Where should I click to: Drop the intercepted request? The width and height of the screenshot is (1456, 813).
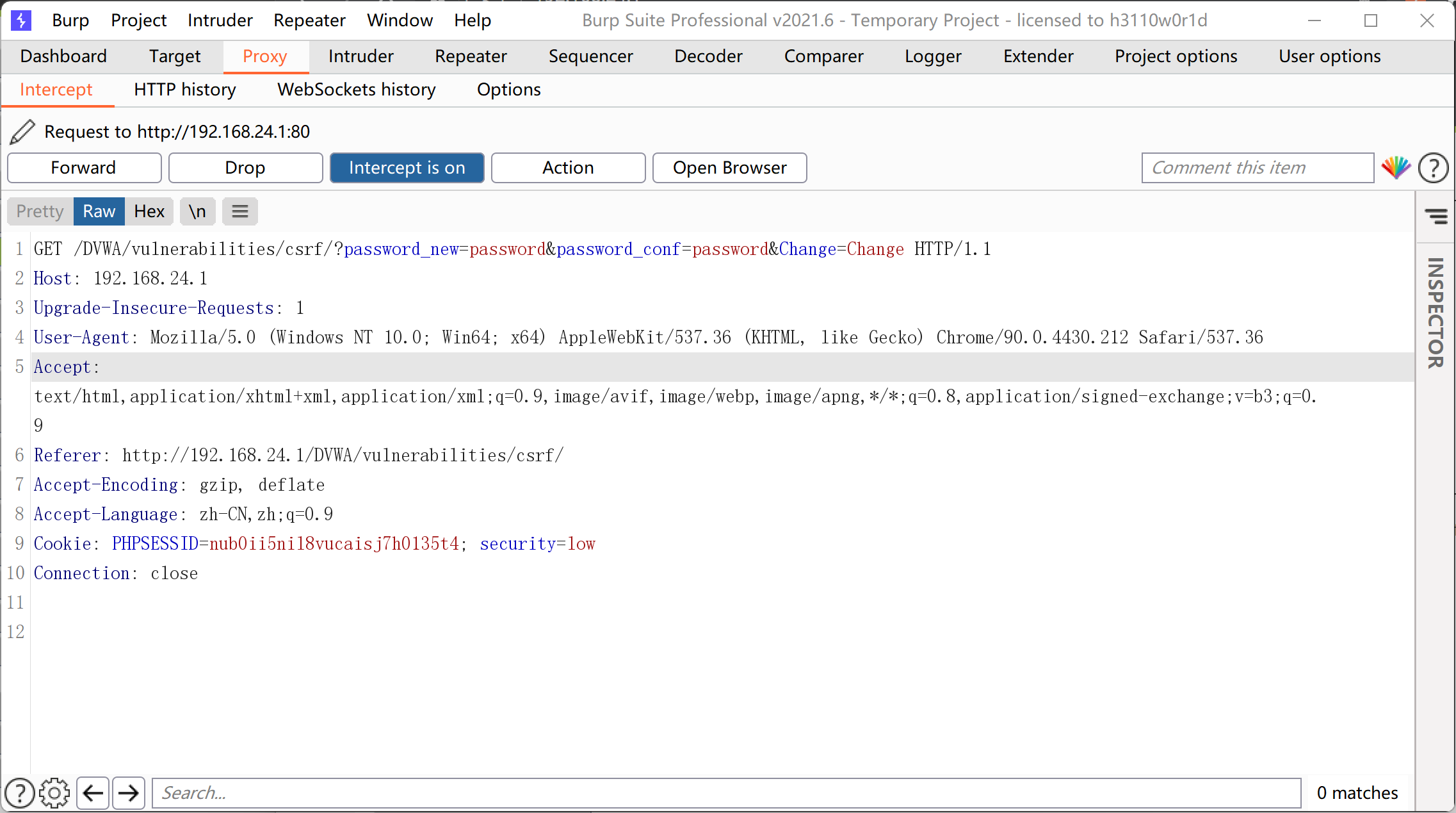tap(245, 168)
